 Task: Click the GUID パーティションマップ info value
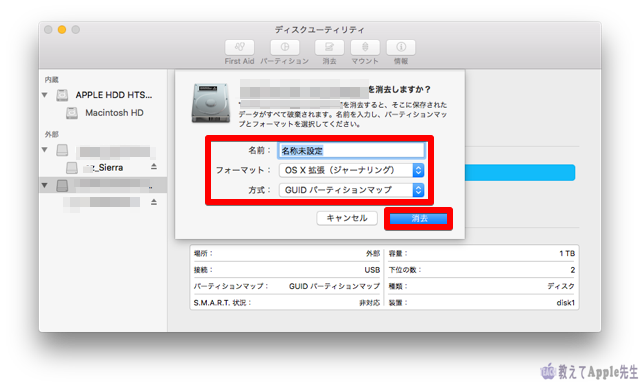click(334, 286)
